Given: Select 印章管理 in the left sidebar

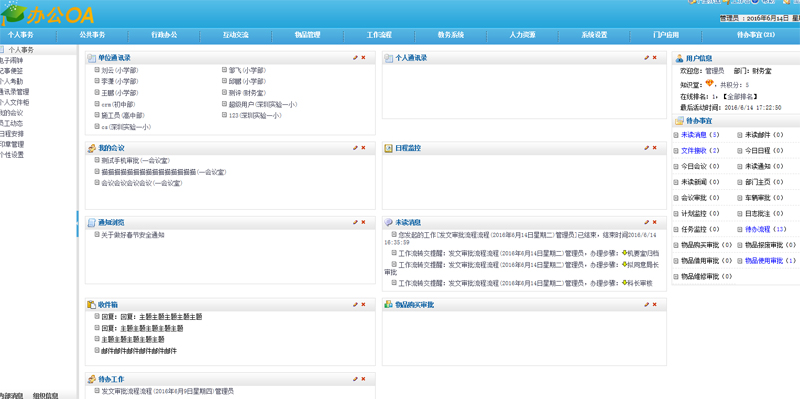Looking at the screenshot, I should point(12,144).
